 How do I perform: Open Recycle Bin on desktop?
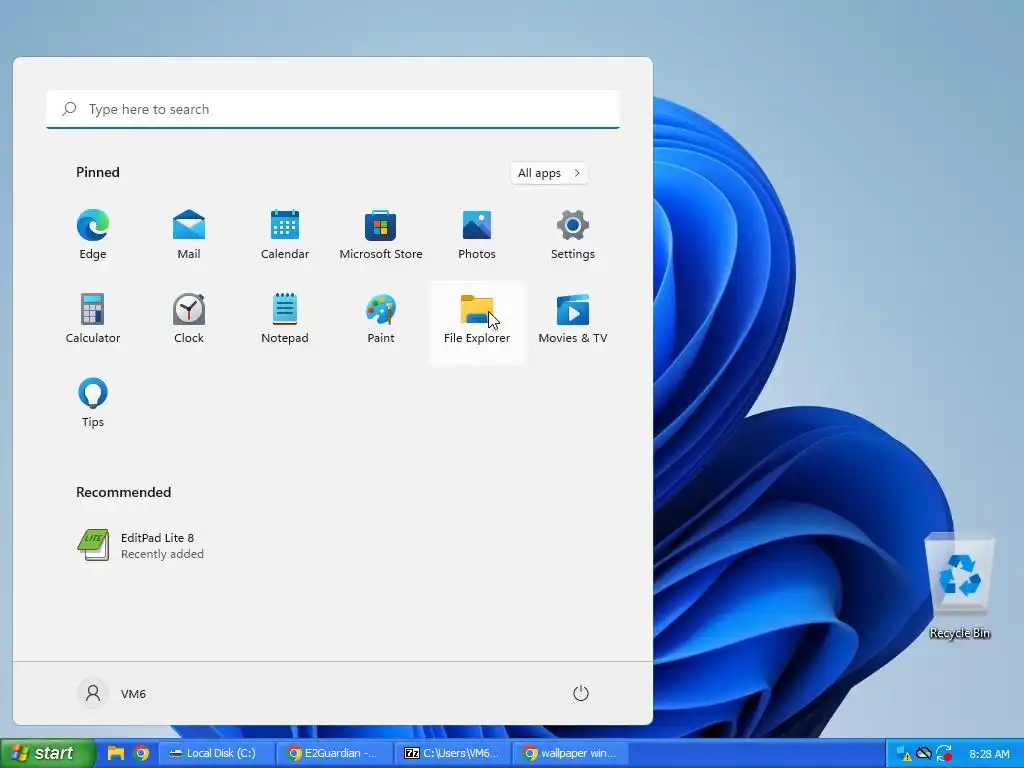coord(959,587)
